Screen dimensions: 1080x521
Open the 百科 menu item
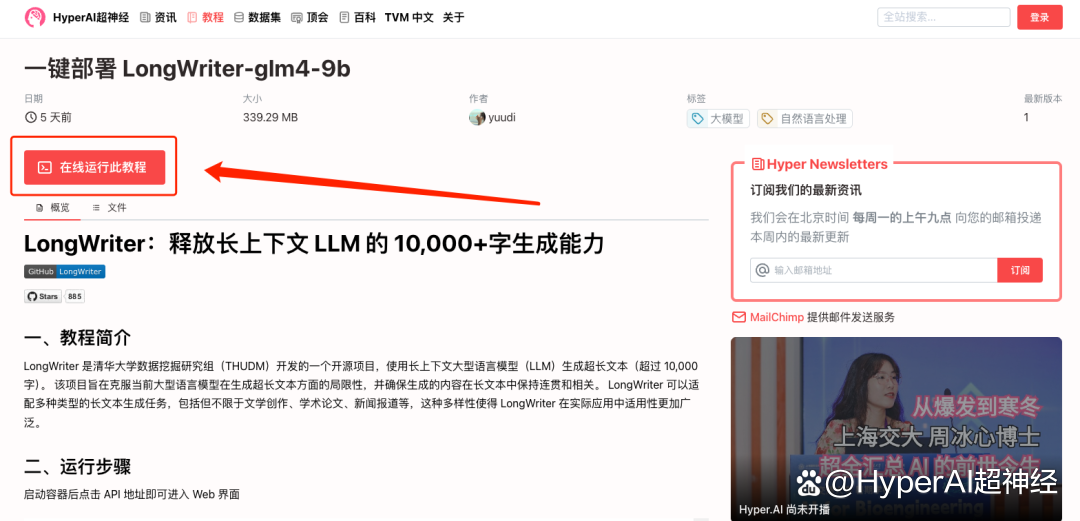(x=357, y=17)
